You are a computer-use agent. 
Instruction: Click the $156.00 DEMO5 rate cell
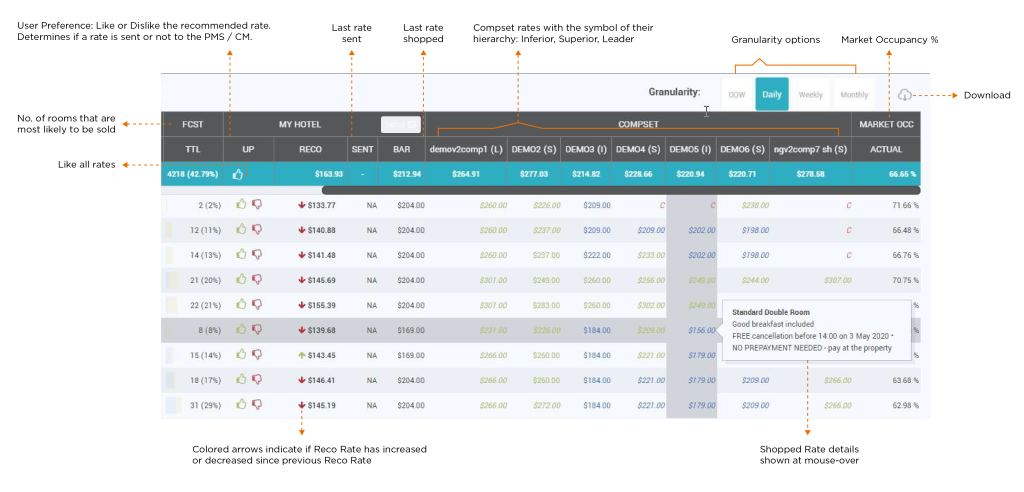click(x=701, y=331)
